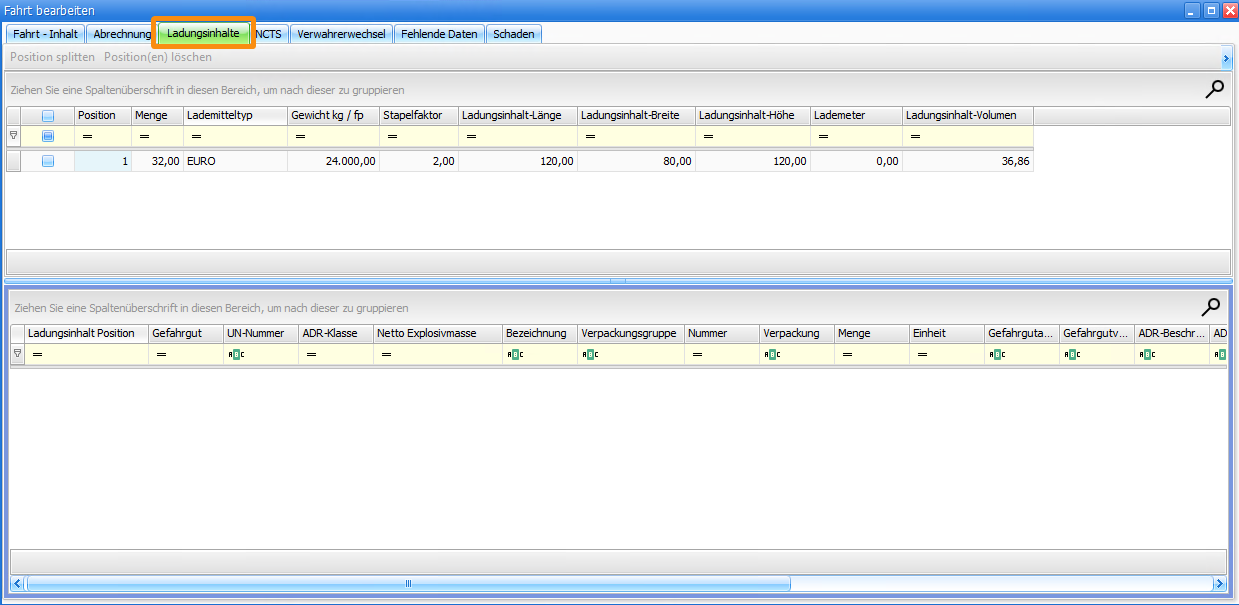Click the equals filter operator under Lademitteltyp
Image resolution: width=1239 pixels, height=605 pixels.
coord(196,136)
